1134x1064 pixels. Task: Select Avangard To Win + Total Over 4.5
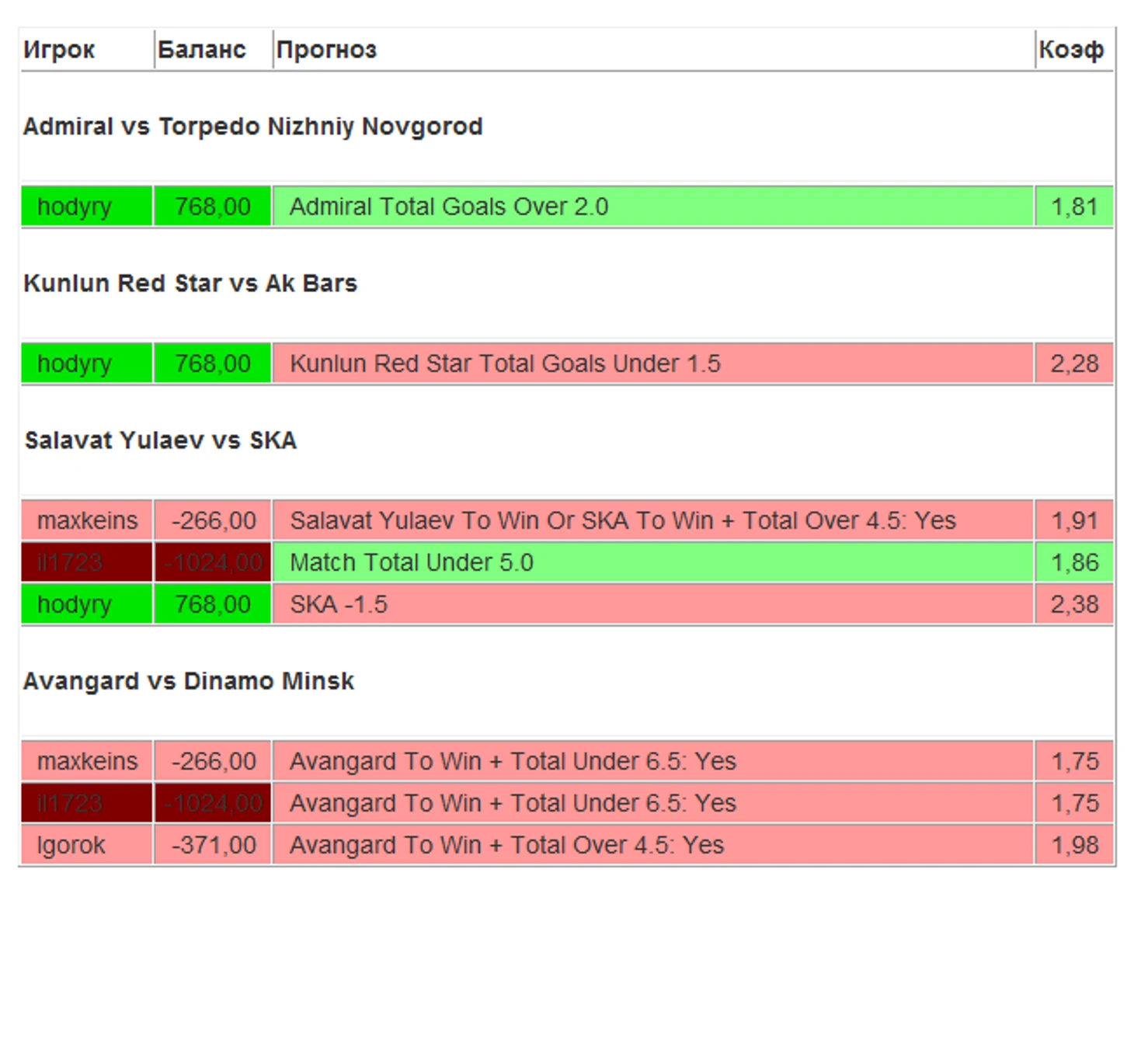[653, 845]
